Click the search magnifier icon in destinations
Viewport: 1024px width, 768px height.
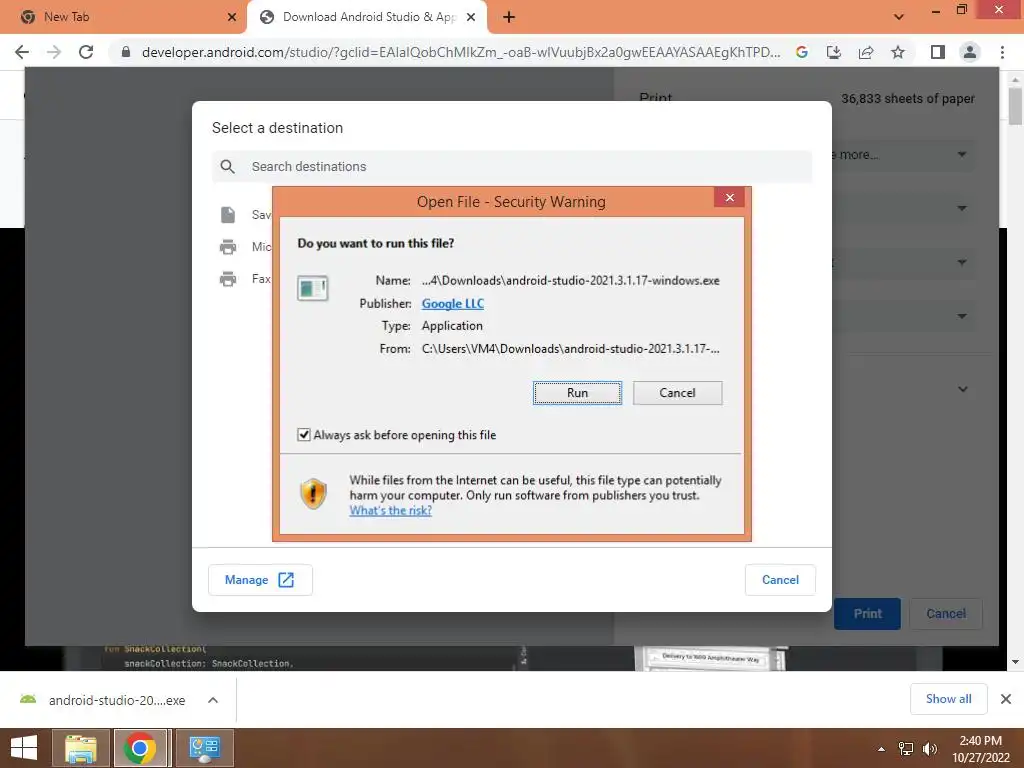227,167
